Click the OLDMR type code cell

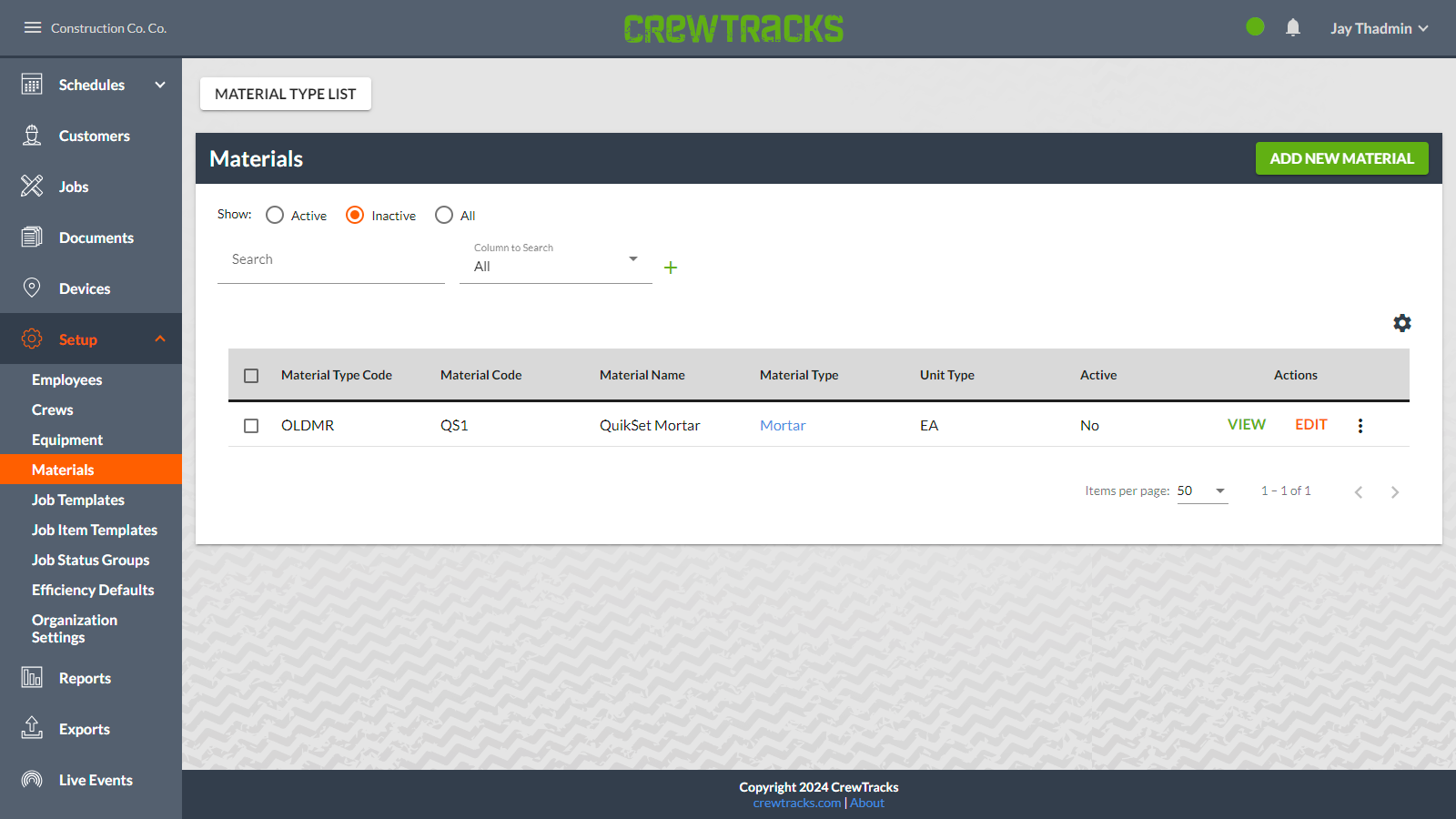coord(308,426)
